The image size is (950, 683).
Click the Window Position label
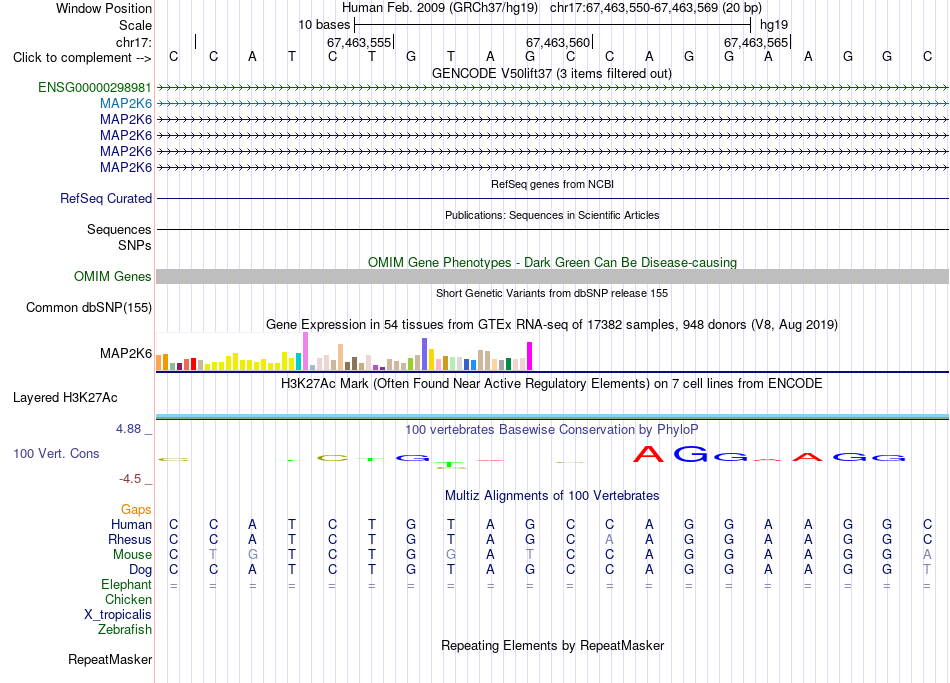tap(104, 8)
